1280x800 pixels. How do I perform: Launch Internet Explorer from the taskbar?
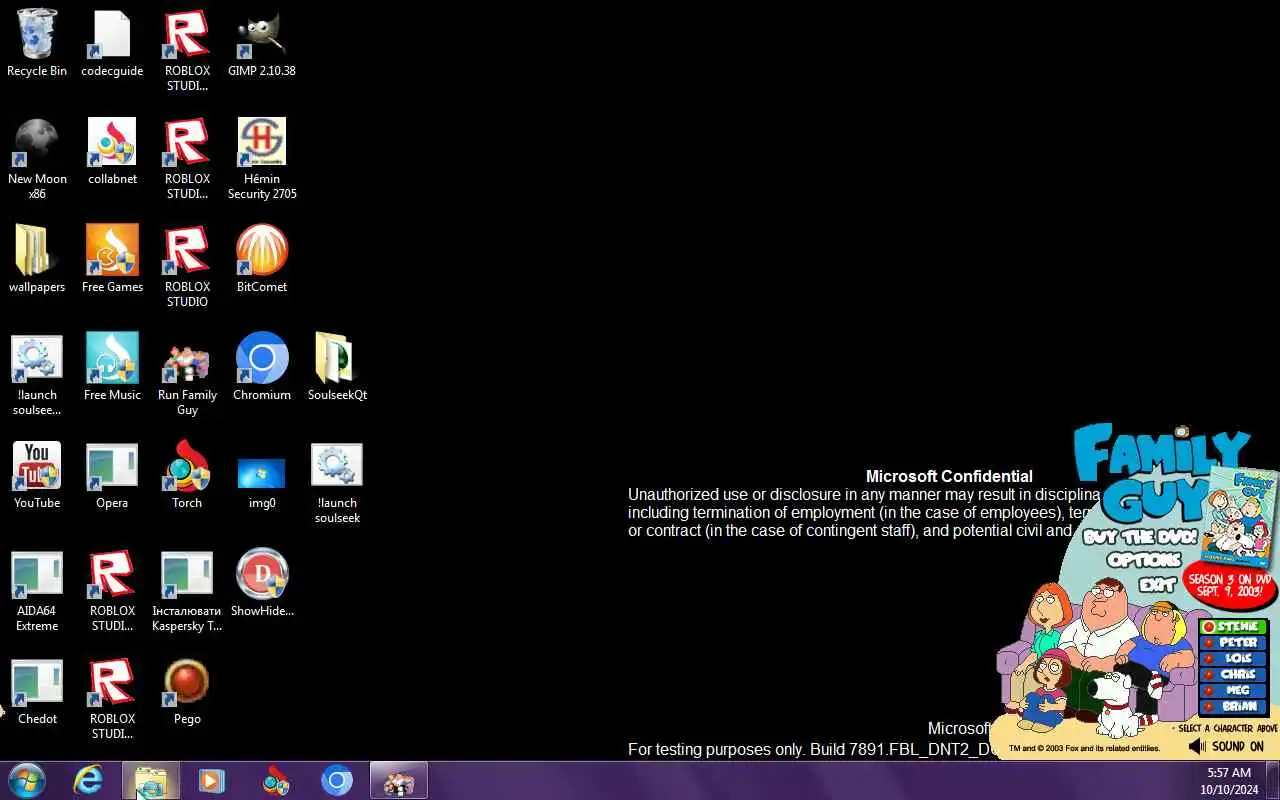89,780
